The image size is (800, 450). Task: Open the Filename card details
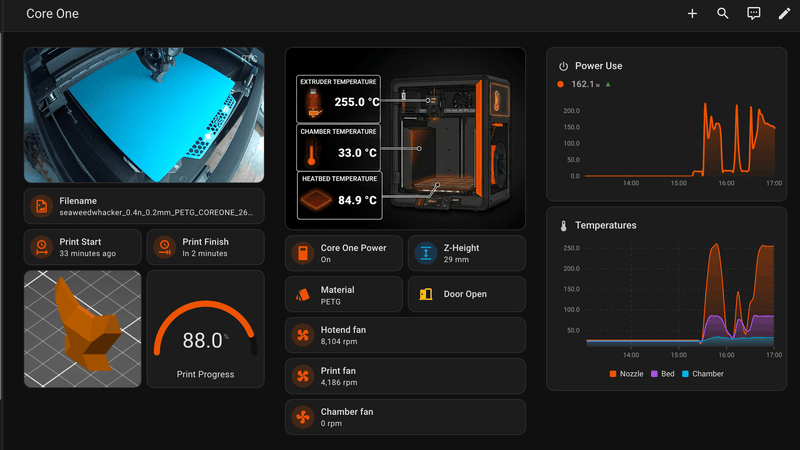[144, 206]
